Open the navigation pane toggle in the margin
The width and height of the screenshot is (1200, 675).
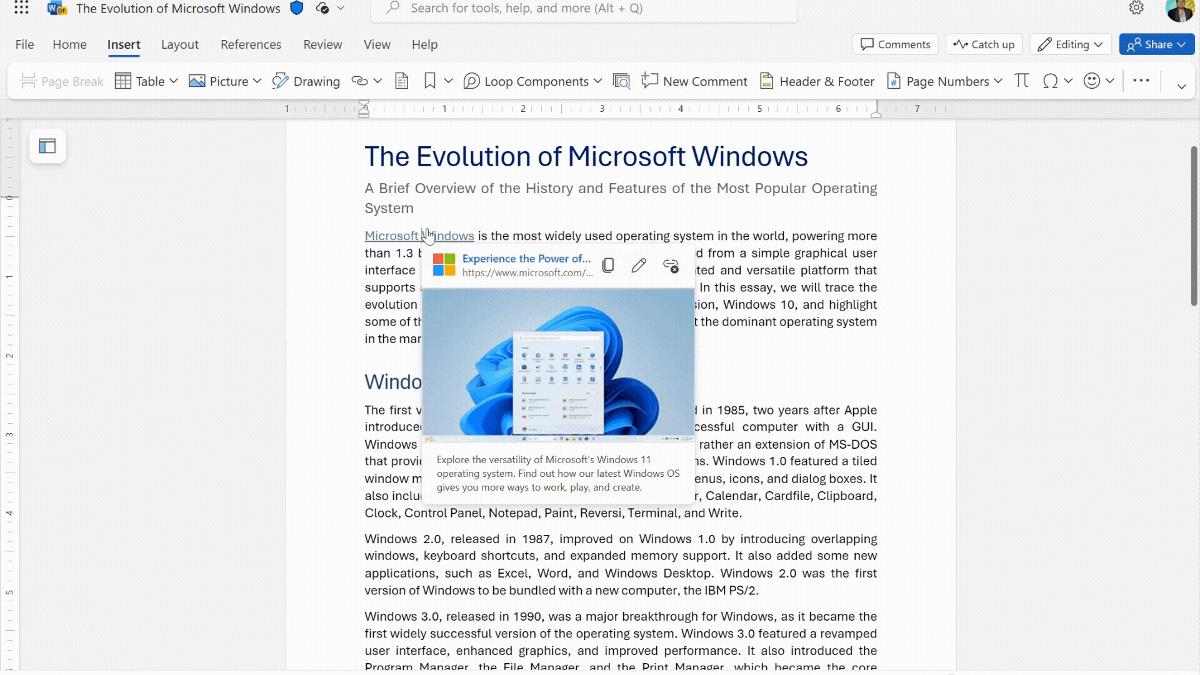47,145
